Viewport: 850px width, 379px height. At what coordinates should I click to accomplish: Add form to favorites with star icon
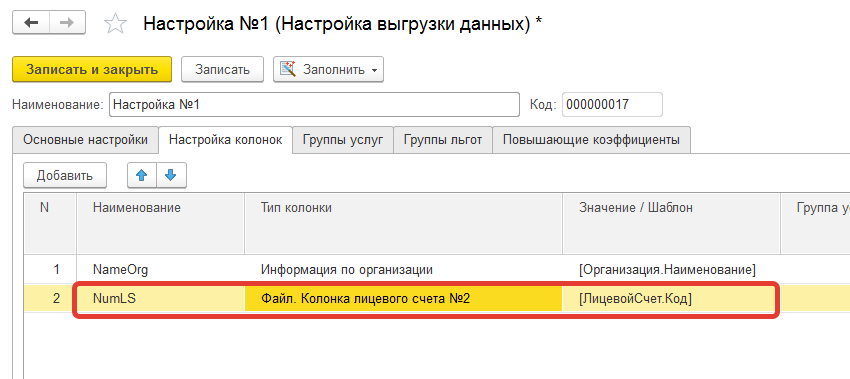point(115,24)
